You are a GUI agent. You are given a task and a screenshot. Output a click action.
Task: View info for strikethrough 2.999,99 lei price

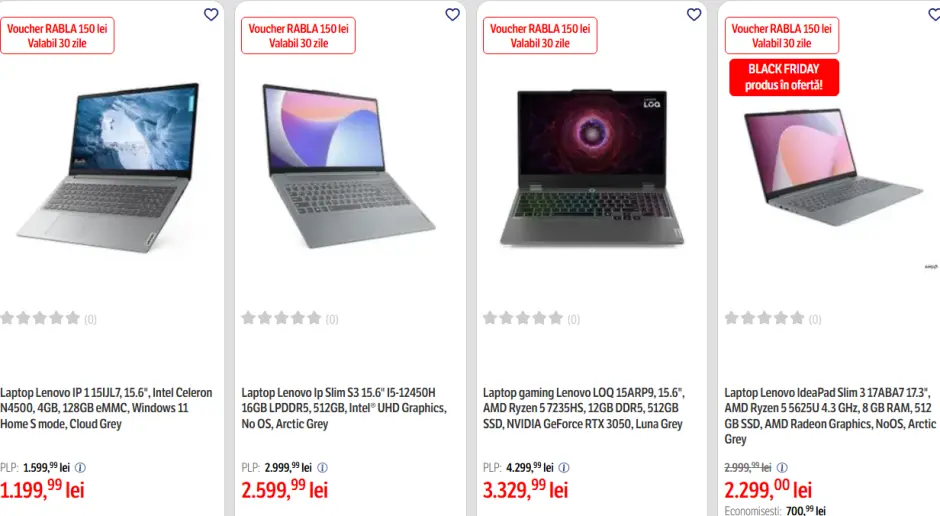coord(782,467)
